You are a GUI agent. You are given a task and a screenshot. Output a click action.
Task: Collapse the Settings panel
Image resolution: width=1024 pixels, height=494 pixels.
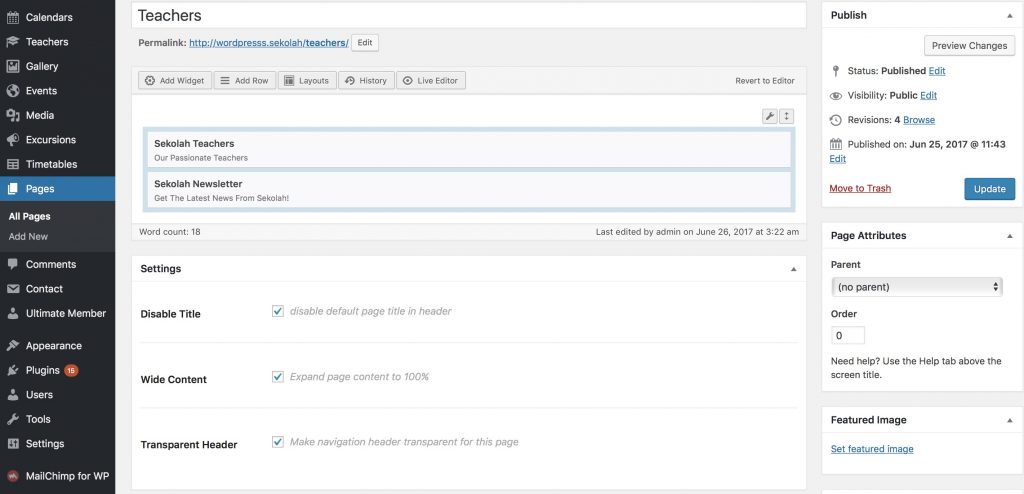tap(793, 269)
